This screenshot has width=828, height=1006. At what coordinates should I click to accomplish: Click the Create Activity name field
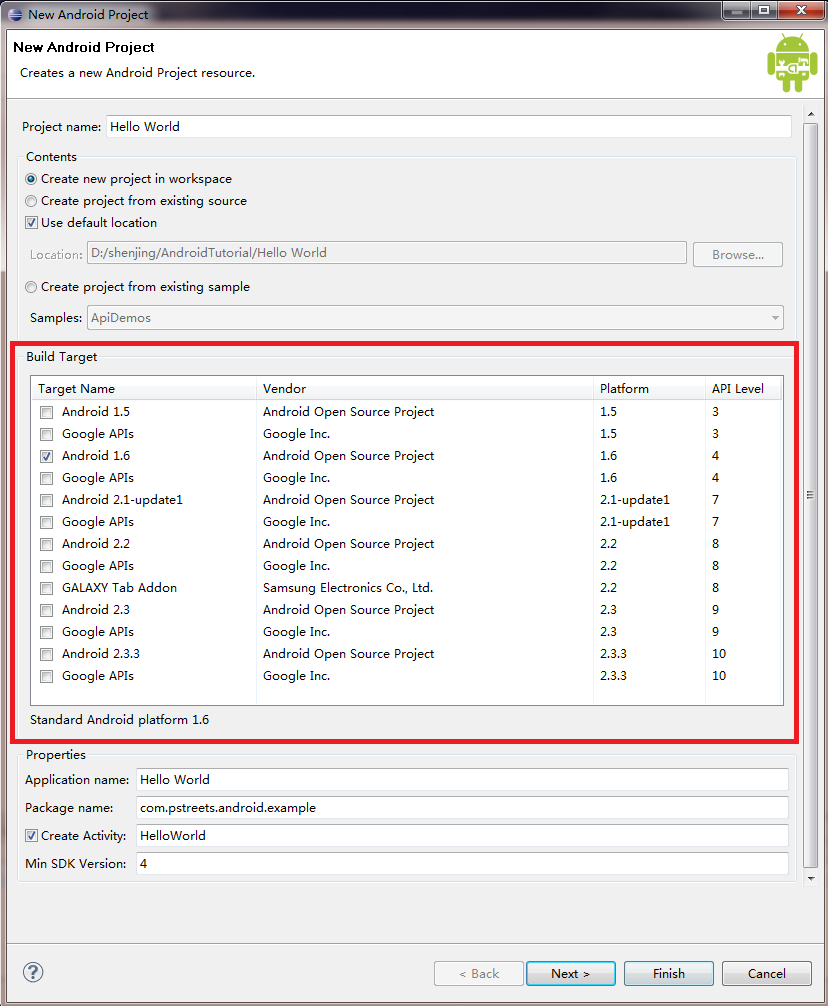point(462,835)
